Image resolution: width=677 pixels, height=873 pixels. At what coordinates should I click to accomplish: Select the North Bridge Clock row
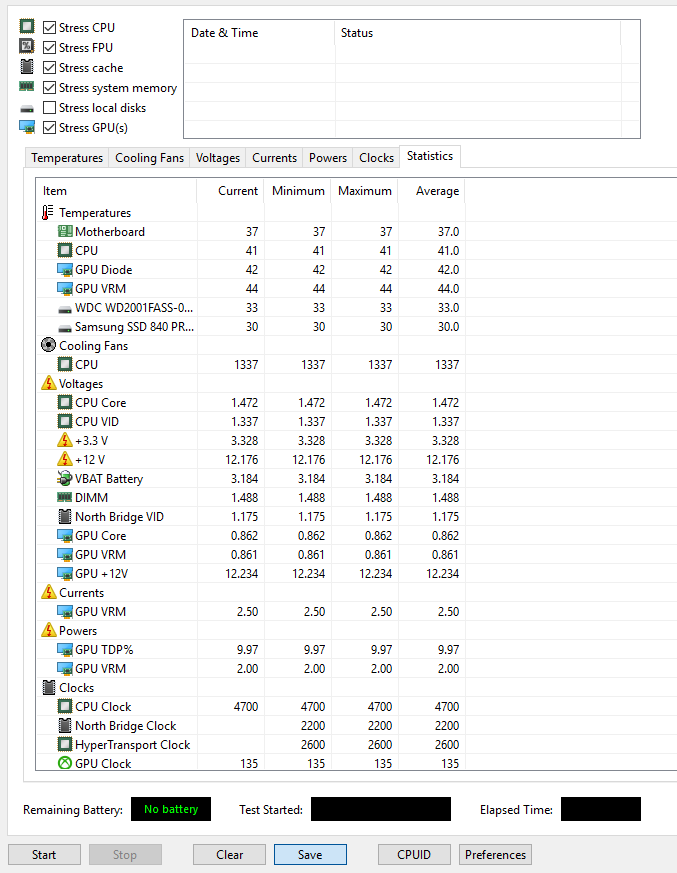pos(251,725)
